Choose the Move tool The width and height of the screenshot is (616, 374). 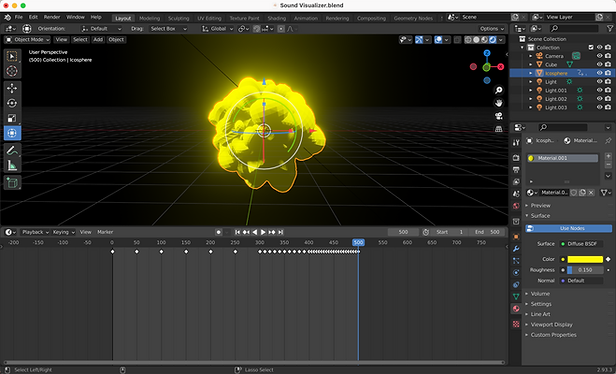[x=12, y=88]
